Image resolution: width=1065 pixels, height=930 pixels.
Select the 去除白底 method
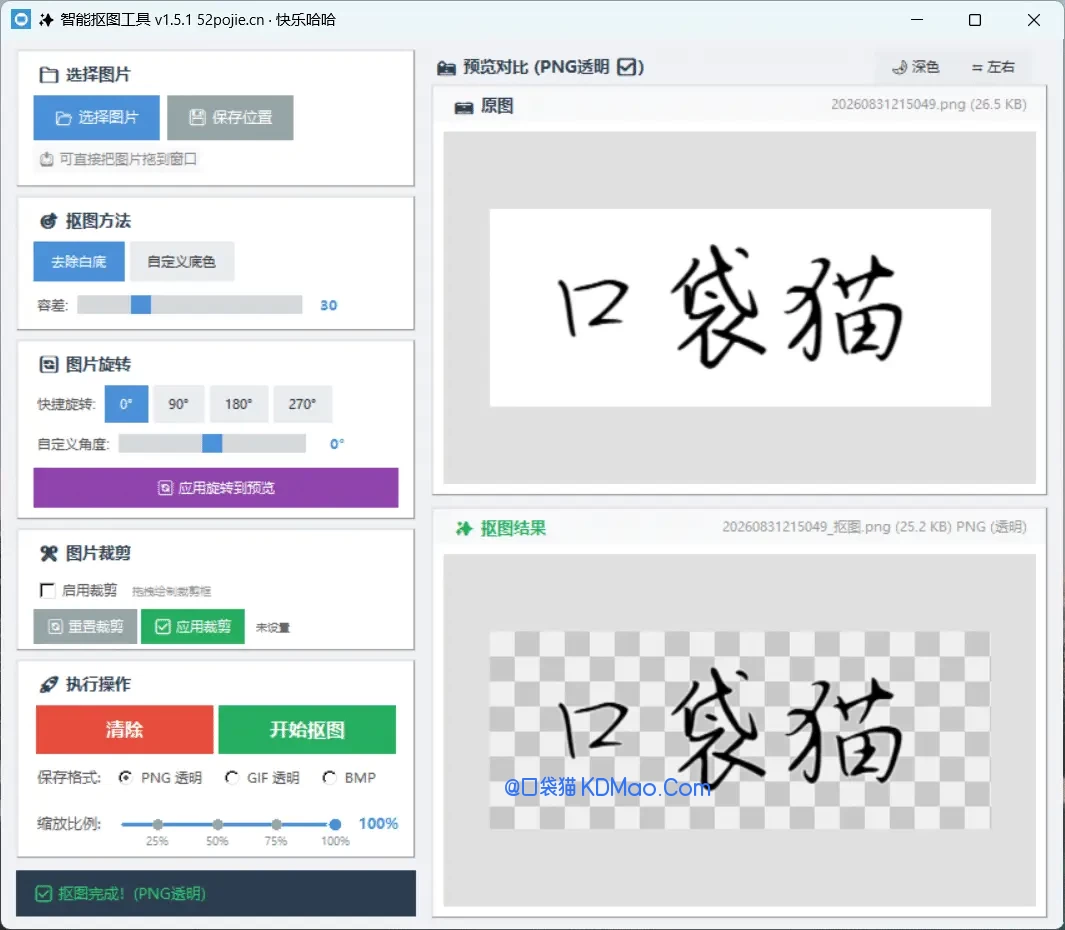click(x=79, y=262)
